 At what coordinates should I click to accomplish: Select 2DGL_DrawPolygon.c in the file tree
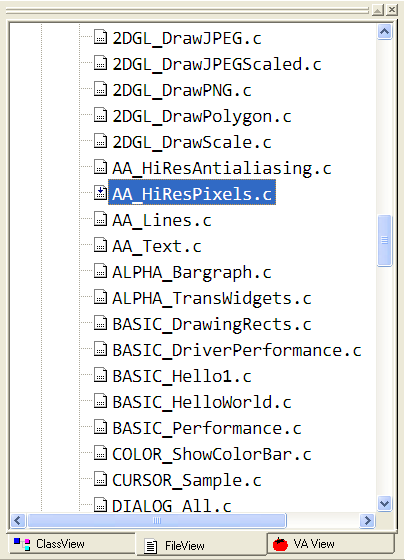coord(202,116)
